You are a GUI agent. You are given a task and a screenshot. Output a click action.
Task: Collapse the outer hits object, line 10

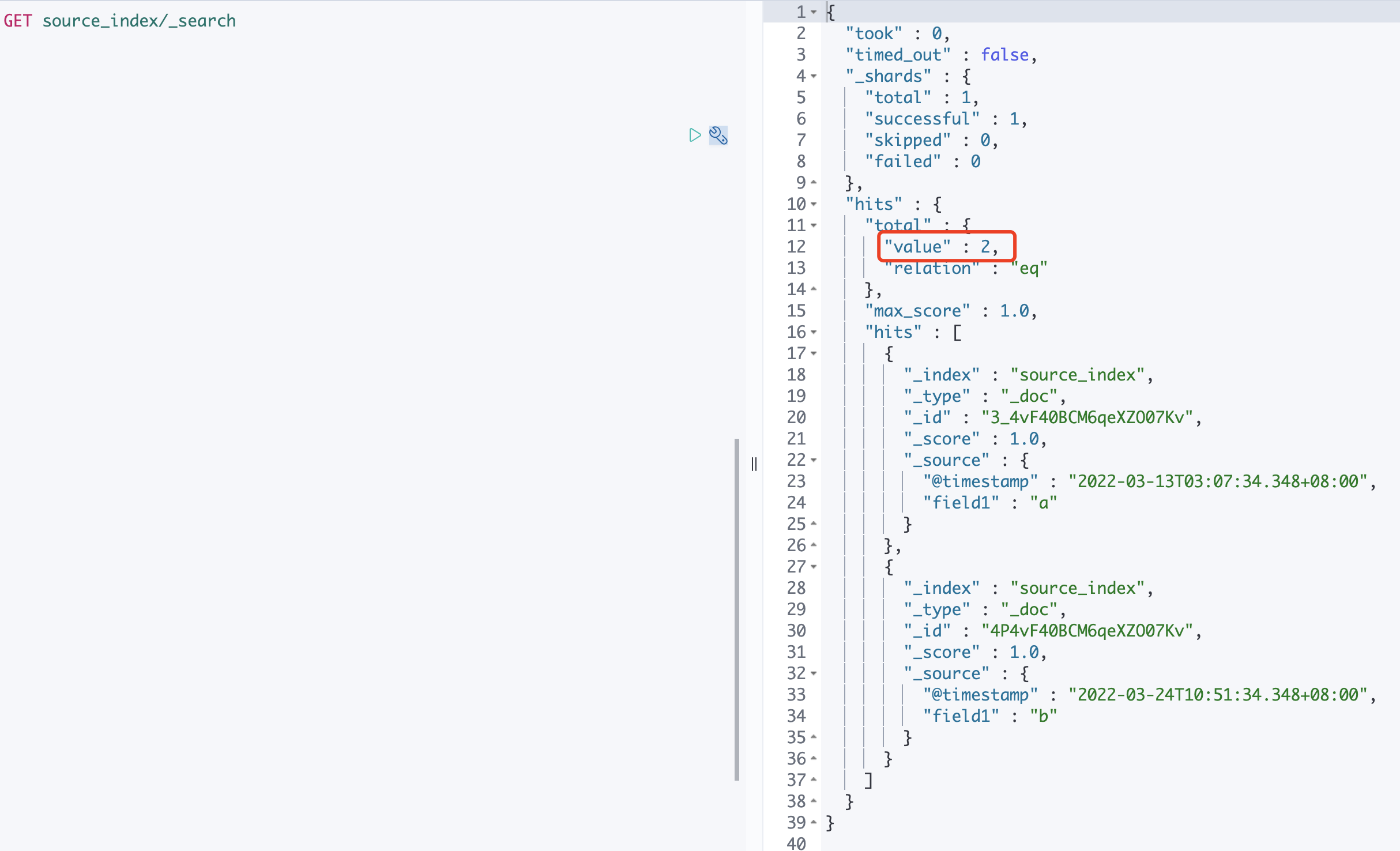pyautogui.click(x=814, y=204)
